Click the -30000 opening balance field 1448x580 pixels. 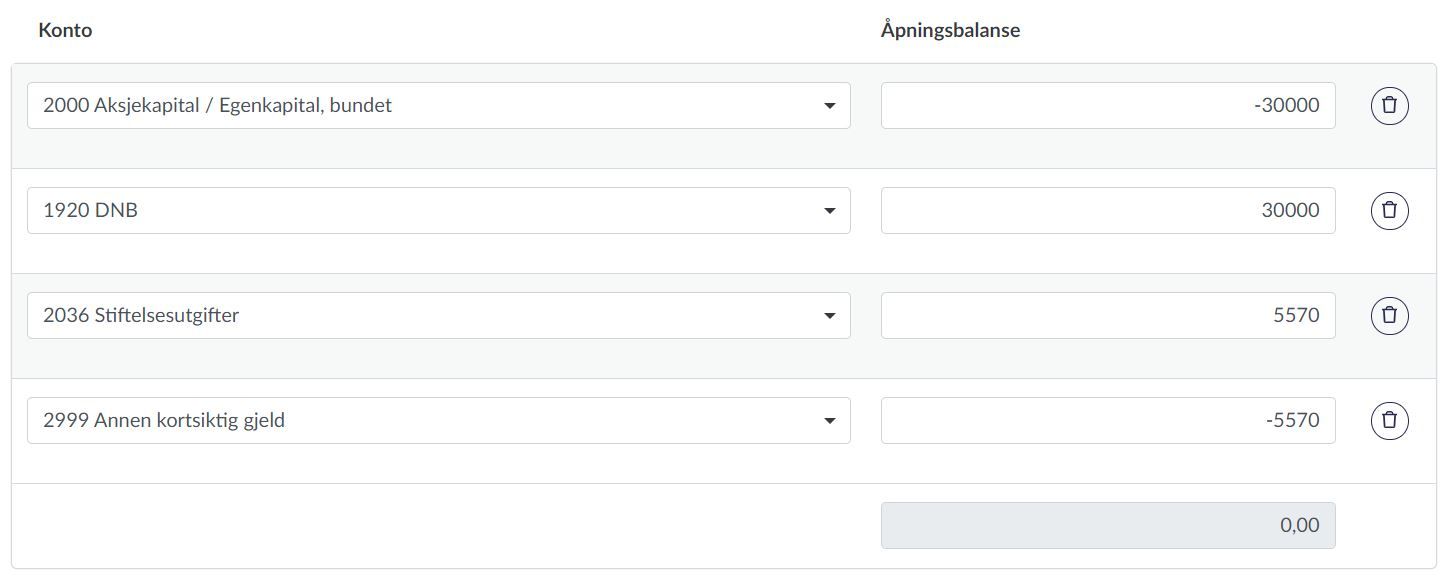(x=1107, y=105)
